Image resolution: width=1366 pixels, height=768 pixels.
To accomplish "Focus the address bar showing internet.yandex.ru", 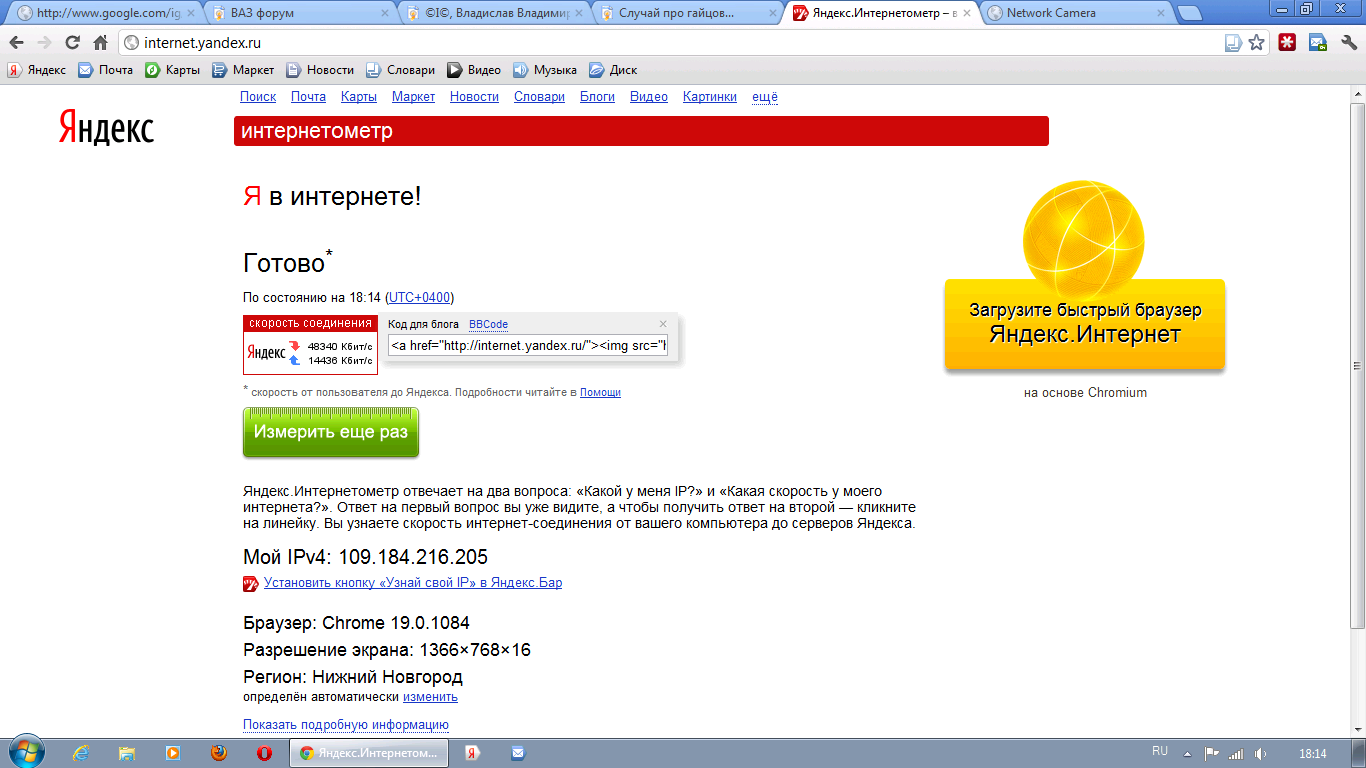I will 670,43.
